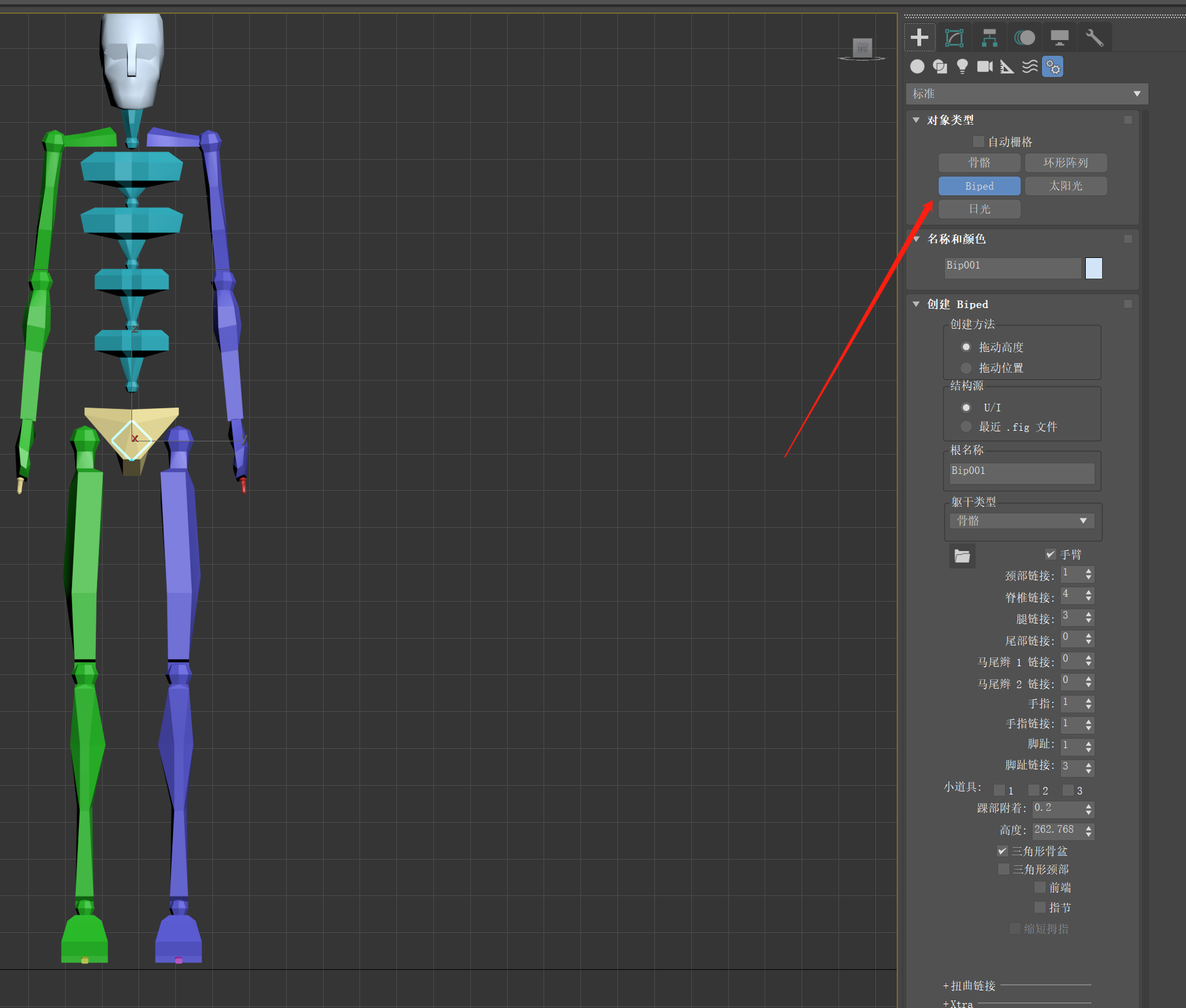Click the 手指 spinner arrows
Screen dimensions: 1186x1008
click(1089, 704)
